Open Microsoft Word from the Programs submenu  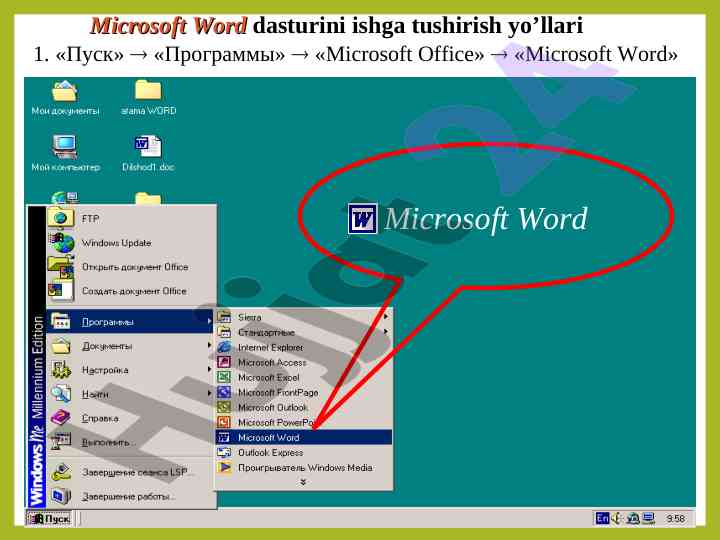[x=268, y=437]
